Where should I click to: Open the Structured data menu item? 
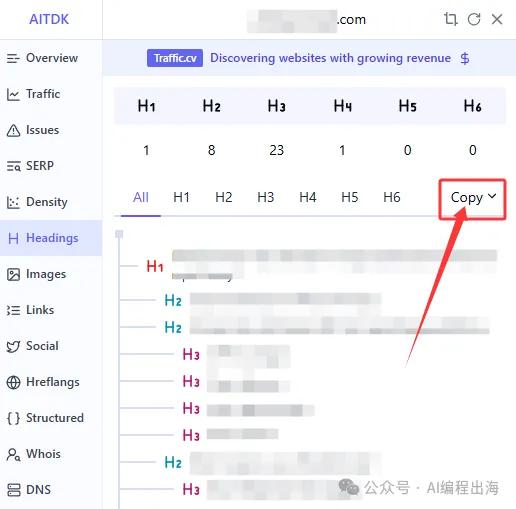point(45,418)
